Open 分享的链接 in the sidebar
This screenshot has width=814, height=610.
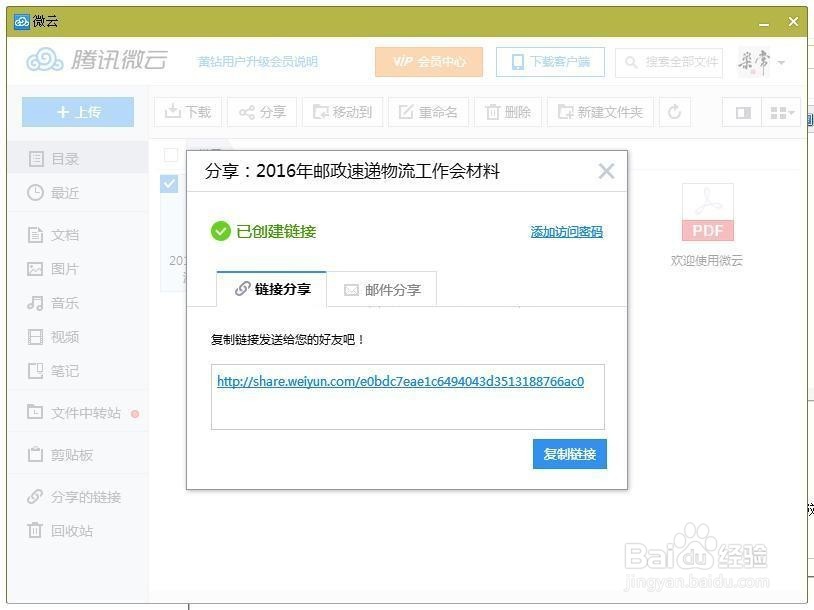78,497
